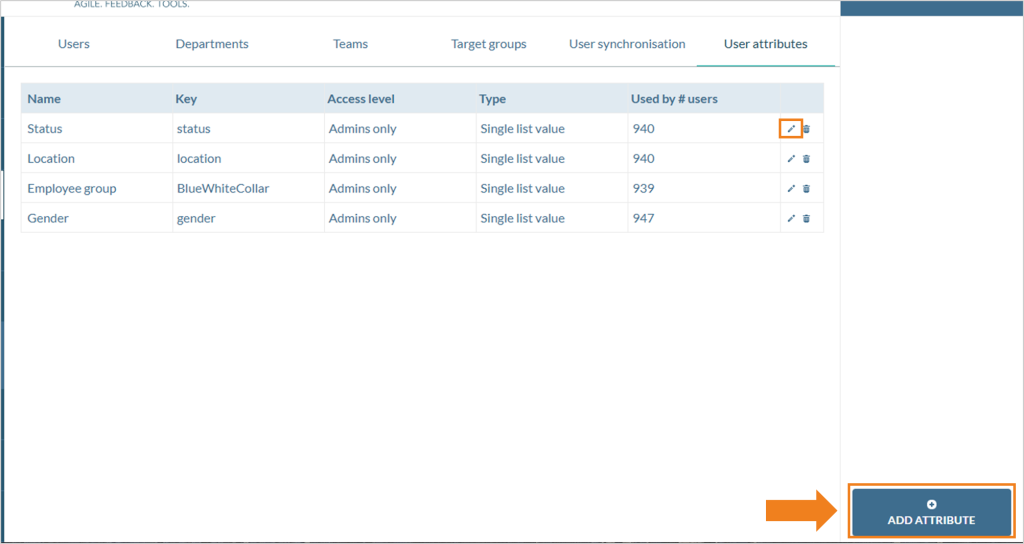Select the User synchronisation tab
Screen dimensions: 1024x544
tap(627, 44)
